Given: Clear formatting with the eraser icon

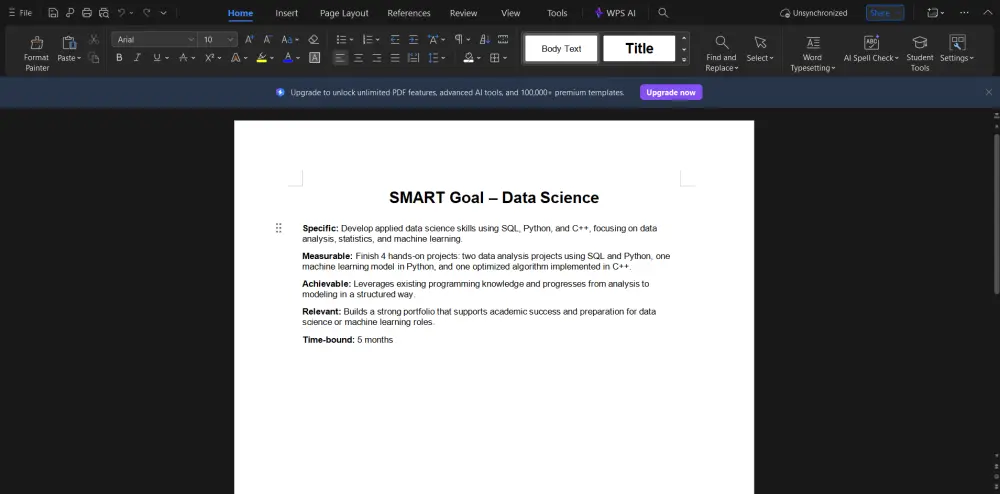Looking at the screenshot, I should coord(313,40).
